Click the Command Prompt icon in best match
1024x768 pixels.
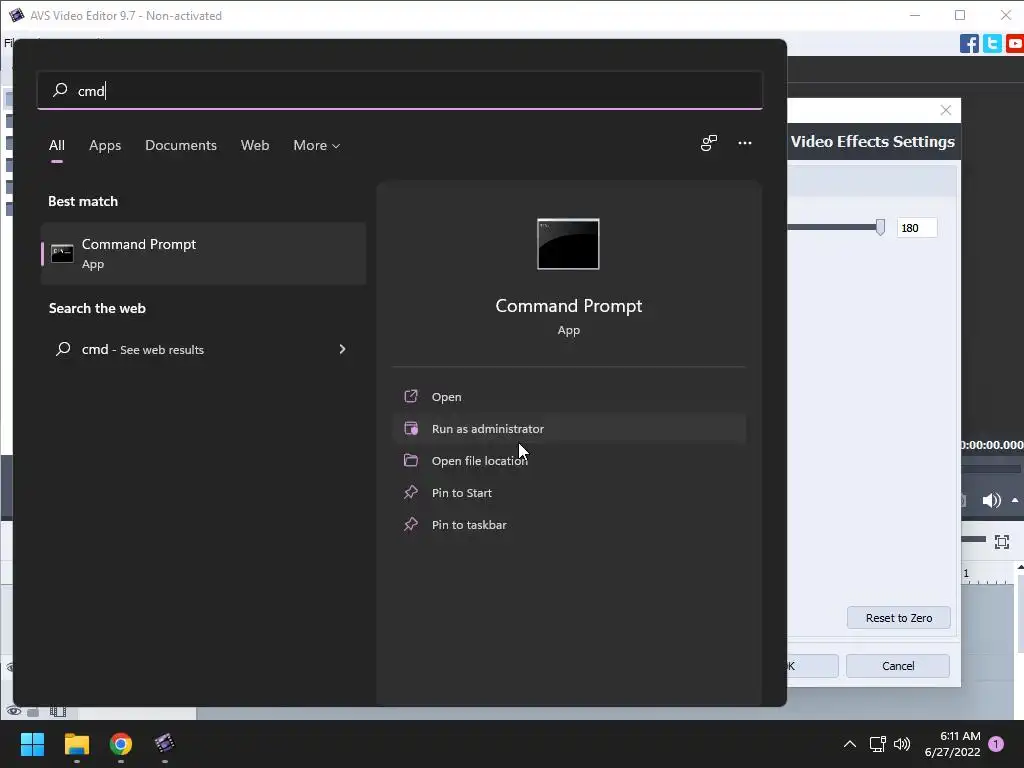[x=62, y=253]
